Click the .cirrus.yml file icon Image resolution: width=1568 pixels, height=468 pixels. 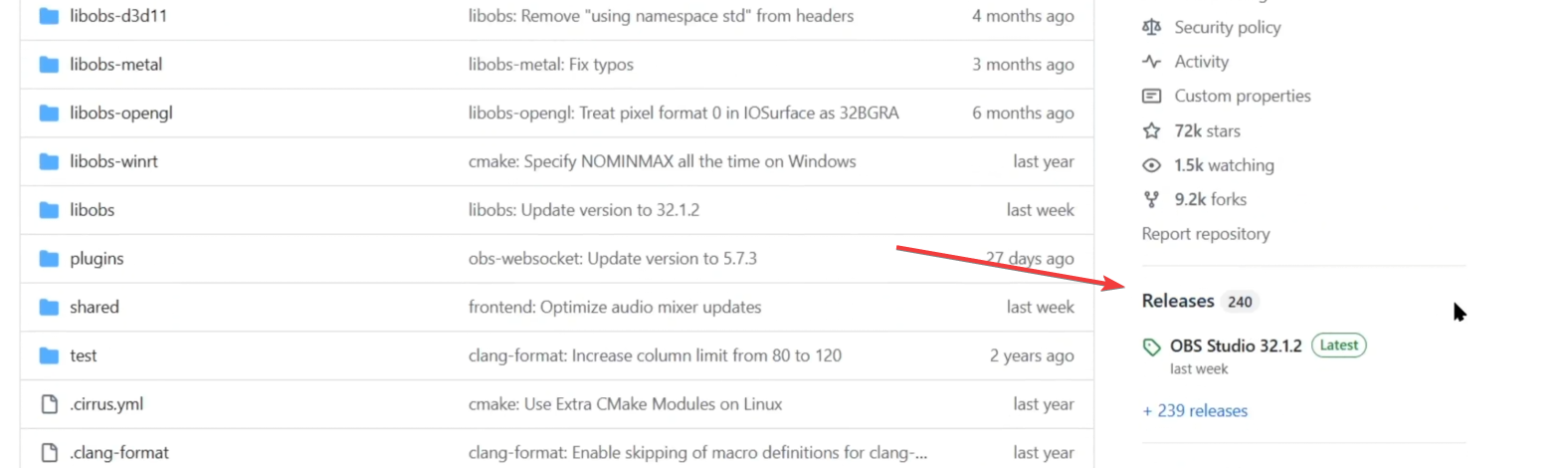(x=49, y=404)
